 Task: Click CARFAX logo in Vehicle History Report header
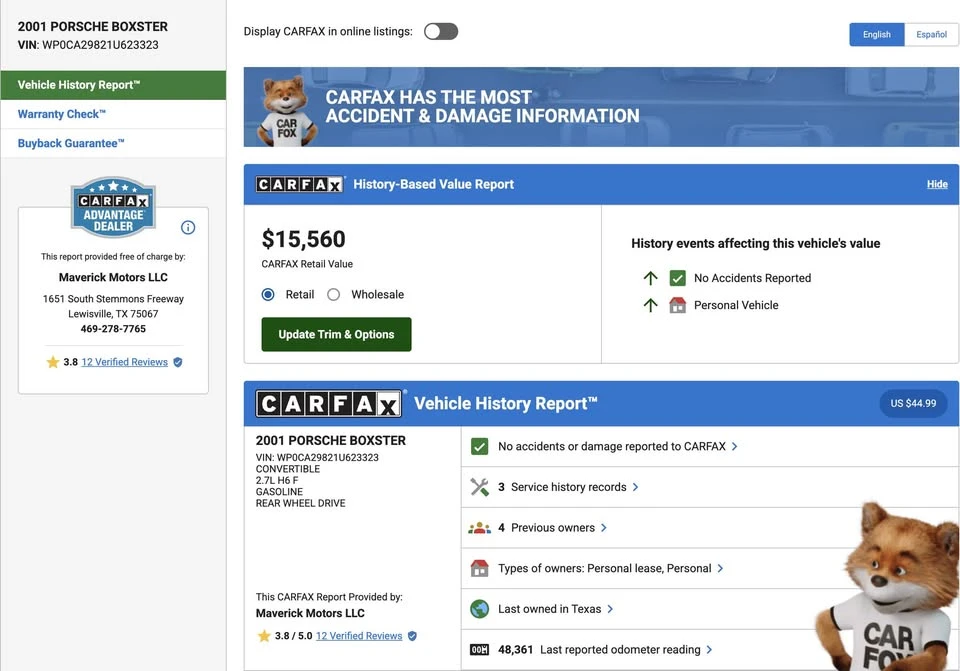point(329,403)
